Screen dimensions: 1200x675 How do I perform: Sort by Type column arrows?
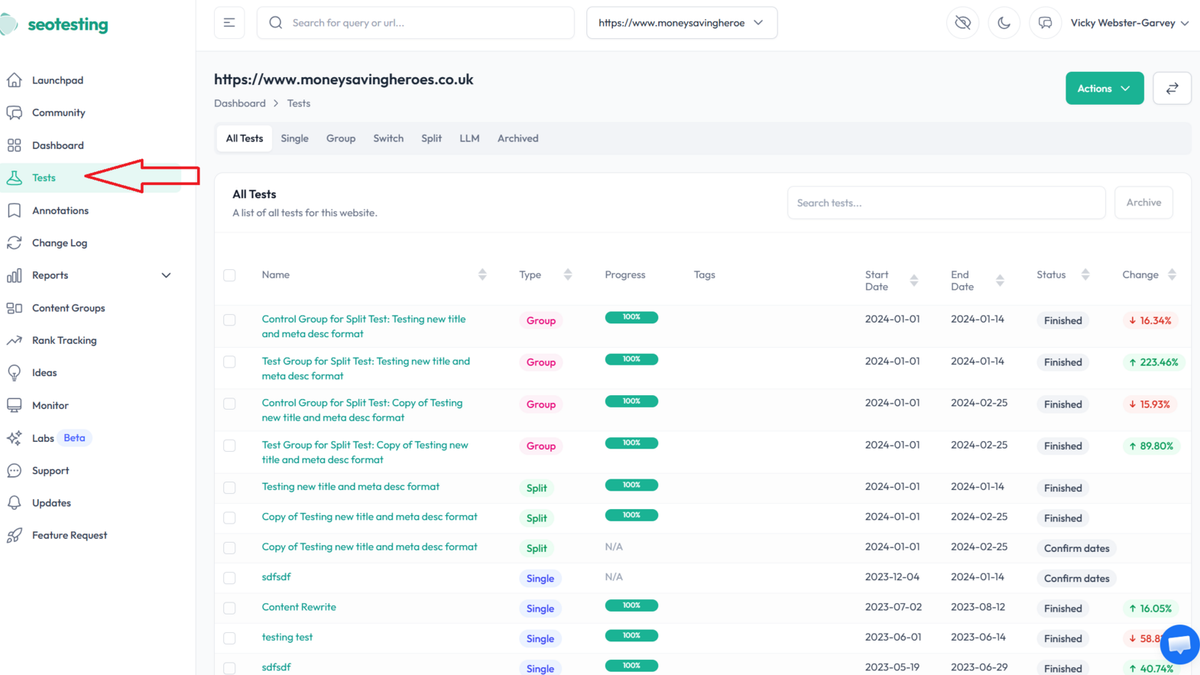tap(568, 275)
